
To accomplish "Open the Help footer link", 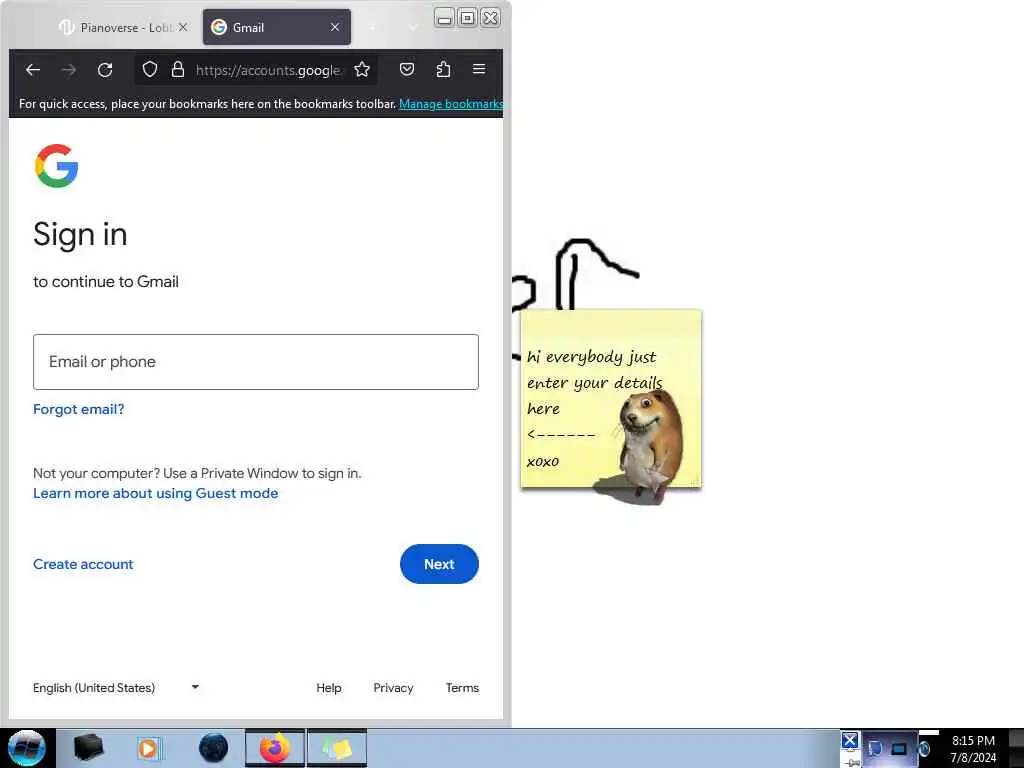I will 328,688.
